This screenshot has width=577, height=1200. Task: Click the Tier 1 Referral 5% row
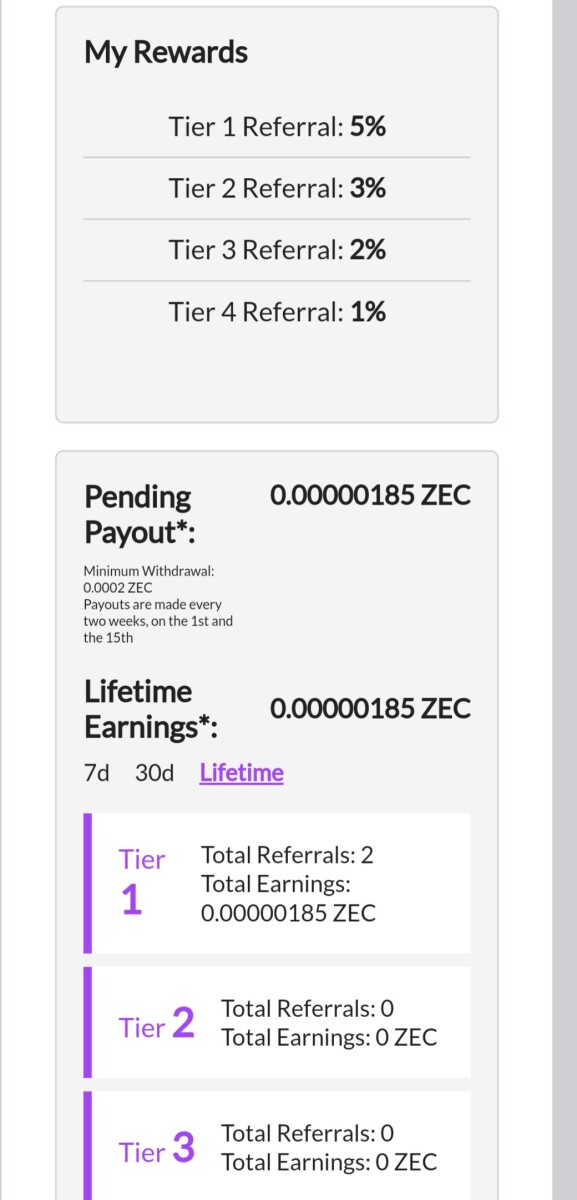tap(277, 127)
